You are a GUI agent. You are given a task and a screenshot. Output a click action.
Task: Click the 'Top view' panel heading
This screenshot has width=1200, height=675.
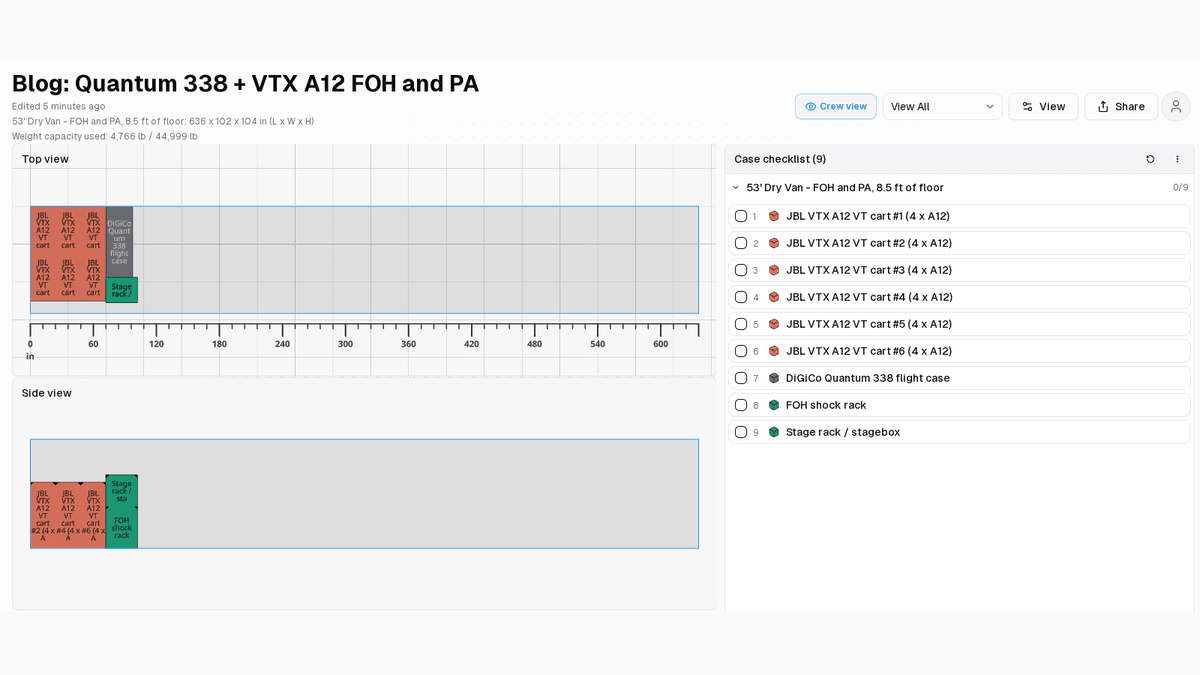[x=45, y=159]
